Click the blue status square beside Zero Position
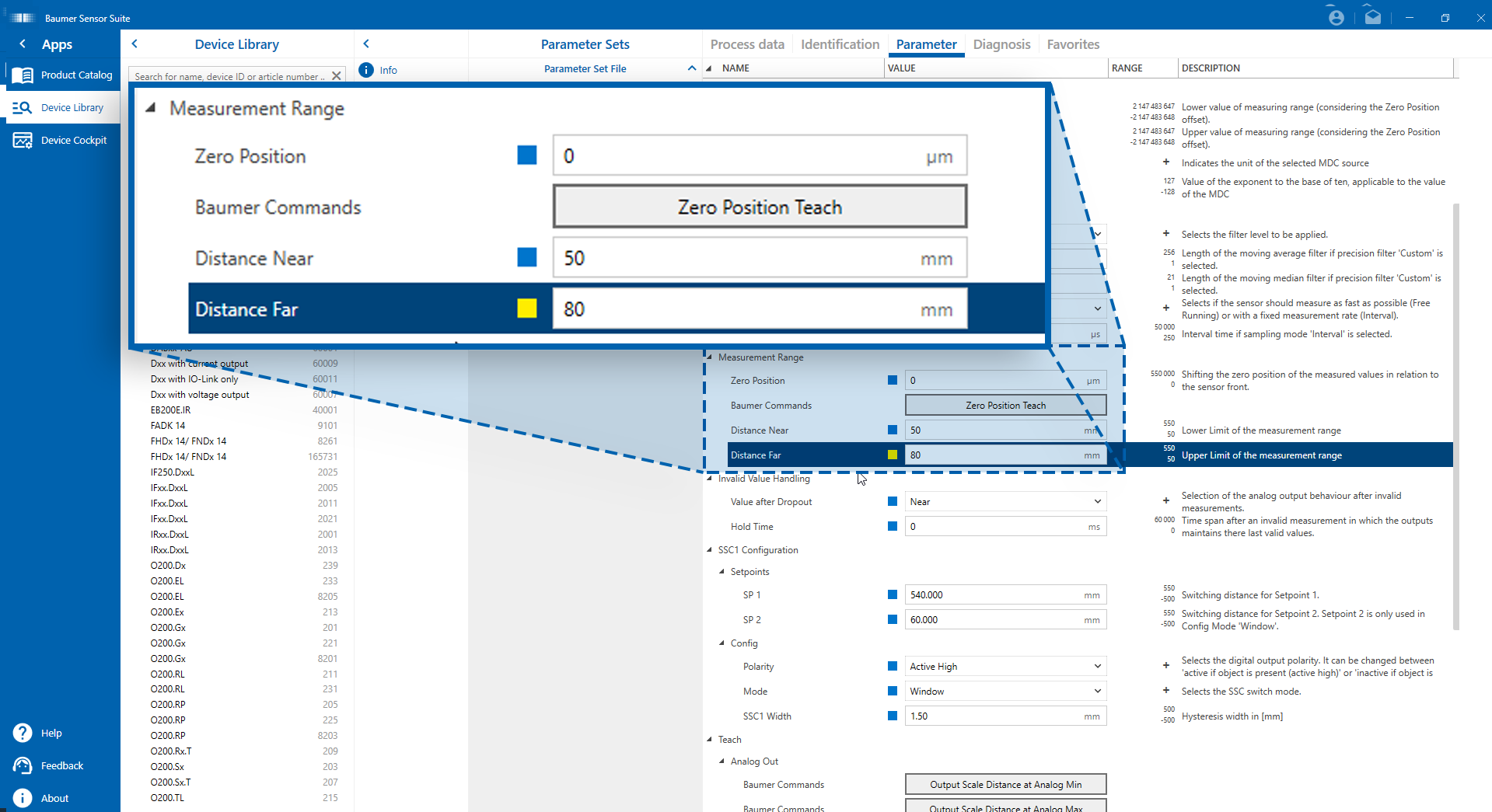This screenshot has width=1492, height=812. pos(893,381)
